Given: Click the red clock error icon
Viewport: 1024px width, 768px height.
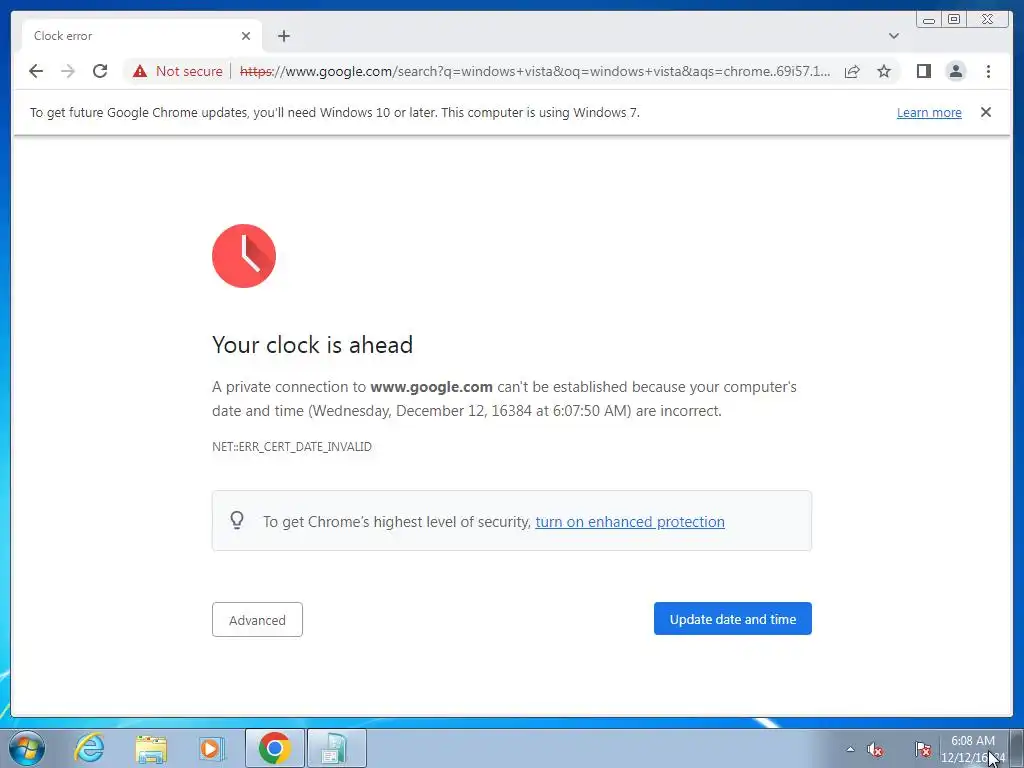Looking at the screenshot, I should 244,256.
